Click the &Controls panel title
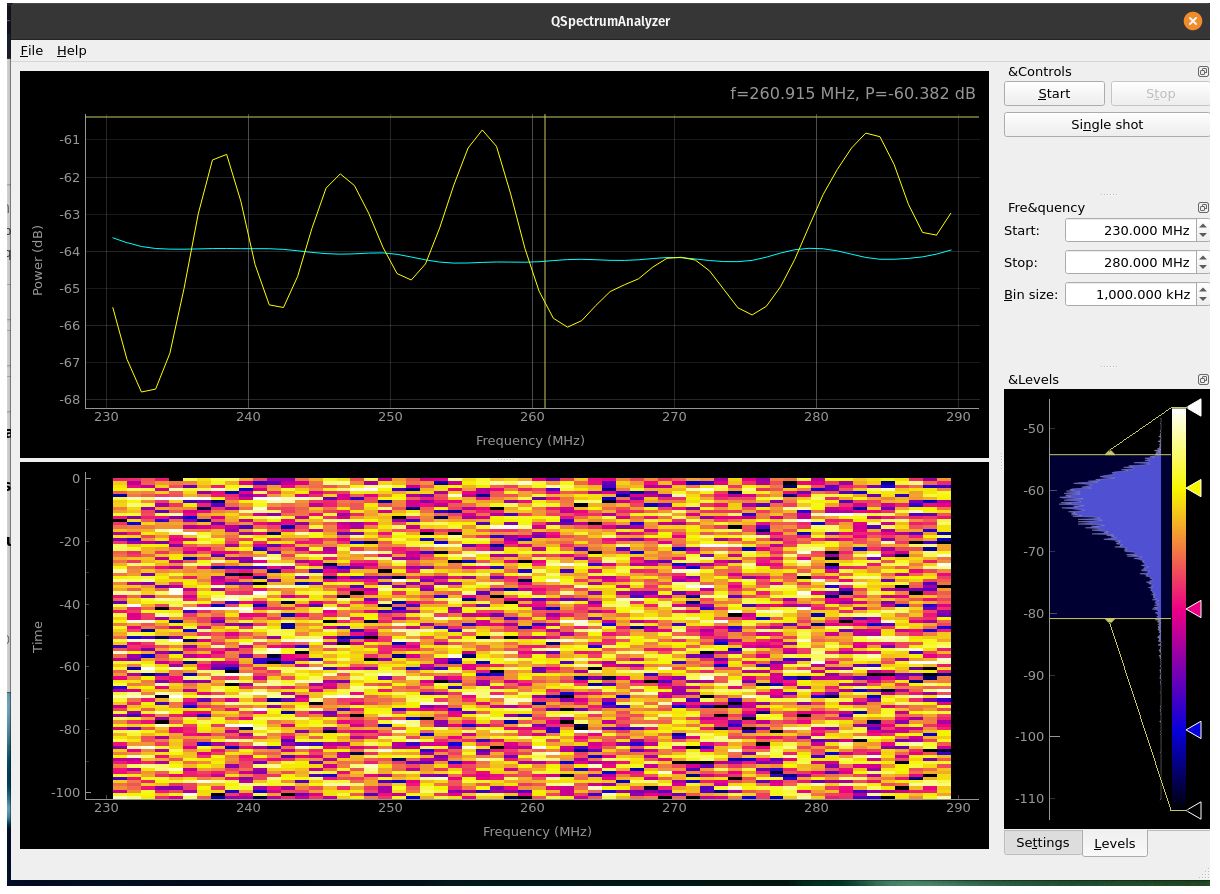Screen dimensions: 1220x894 [1039, 72]
